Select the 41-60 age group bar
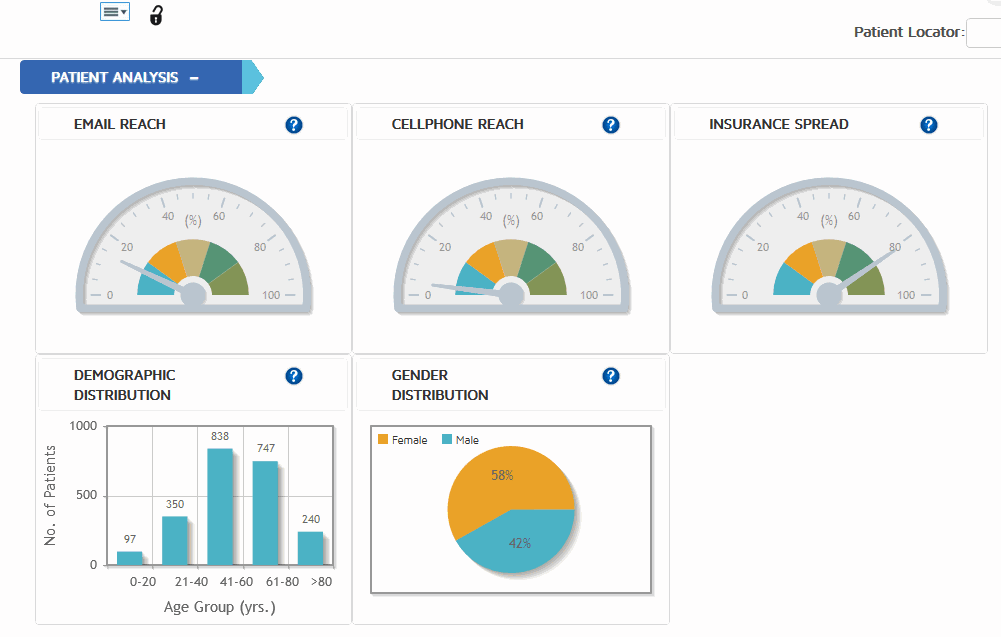Screen dimensions: 1001x637 click(220, 507)
